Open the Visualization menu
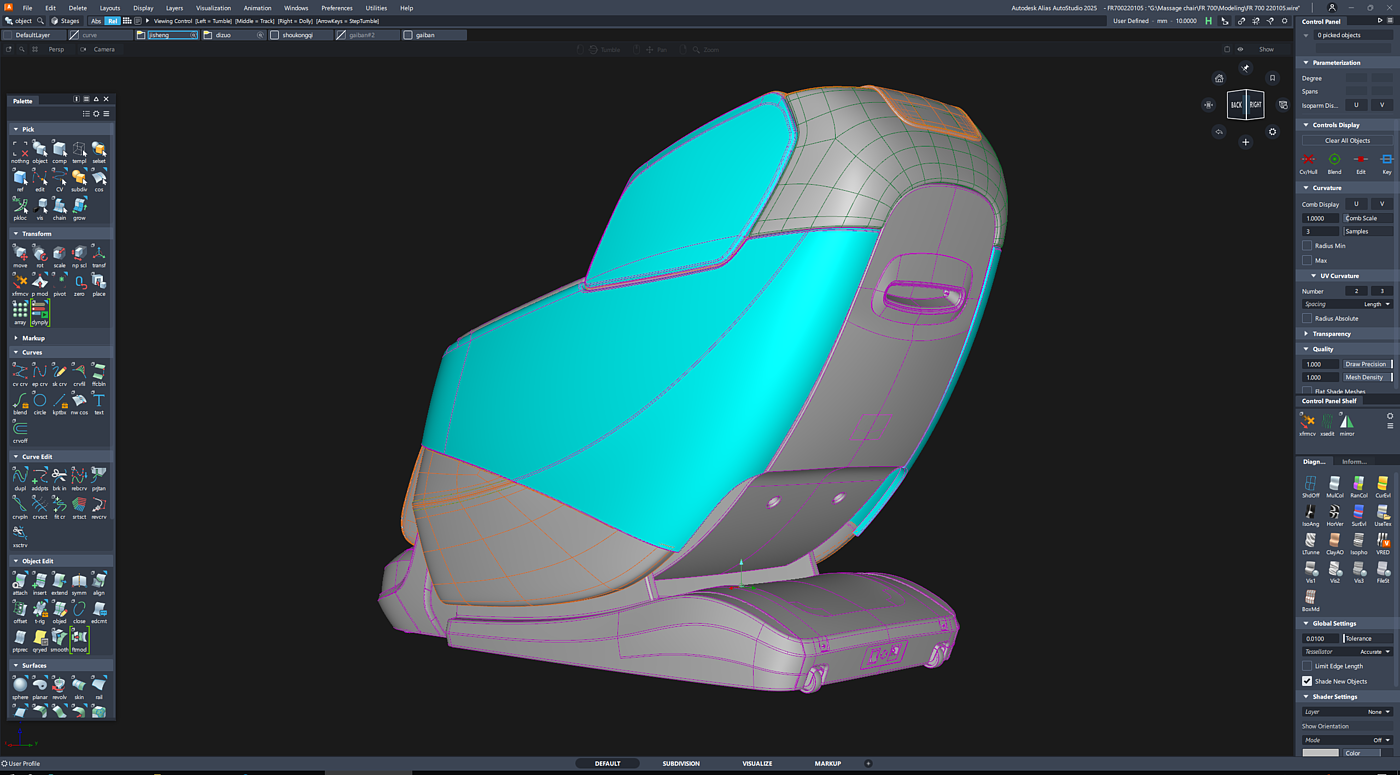1400x775 pixels. tap(213, 8)
